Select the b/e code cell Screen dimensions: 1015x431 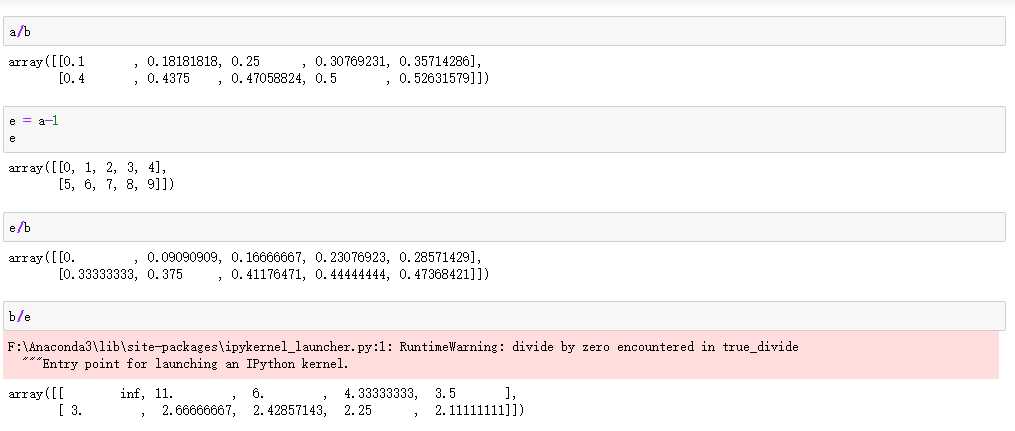[x=500, y=316]
